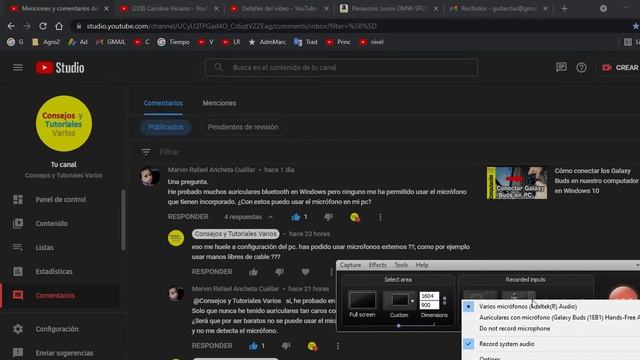
Task: Open Panel de control in sidebar
Action: [61, 199]
